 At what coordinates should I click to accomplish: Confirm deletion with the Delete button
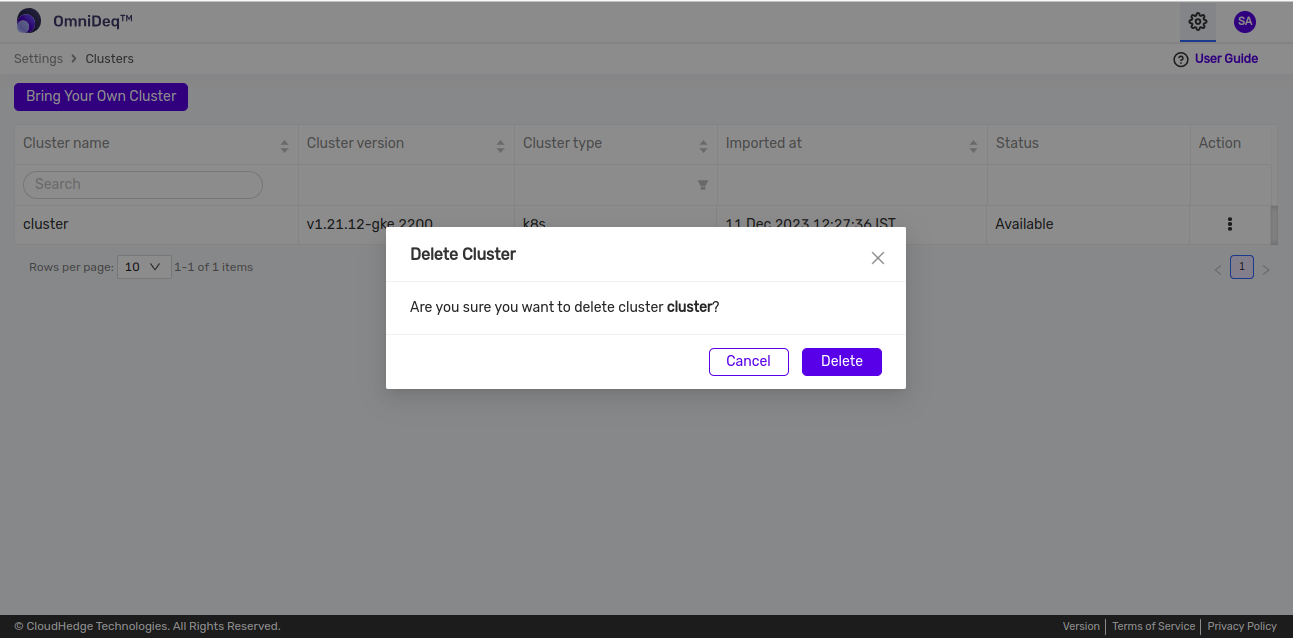coord(841,361)
